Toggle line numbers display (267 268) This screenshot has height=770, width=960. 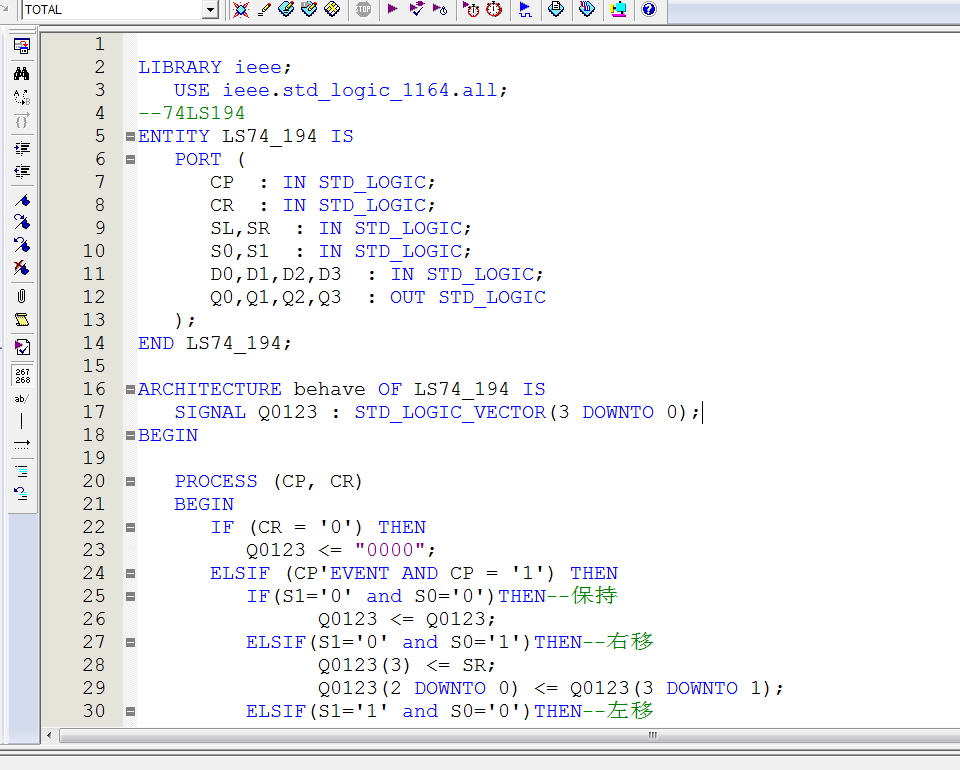[22, 375]
